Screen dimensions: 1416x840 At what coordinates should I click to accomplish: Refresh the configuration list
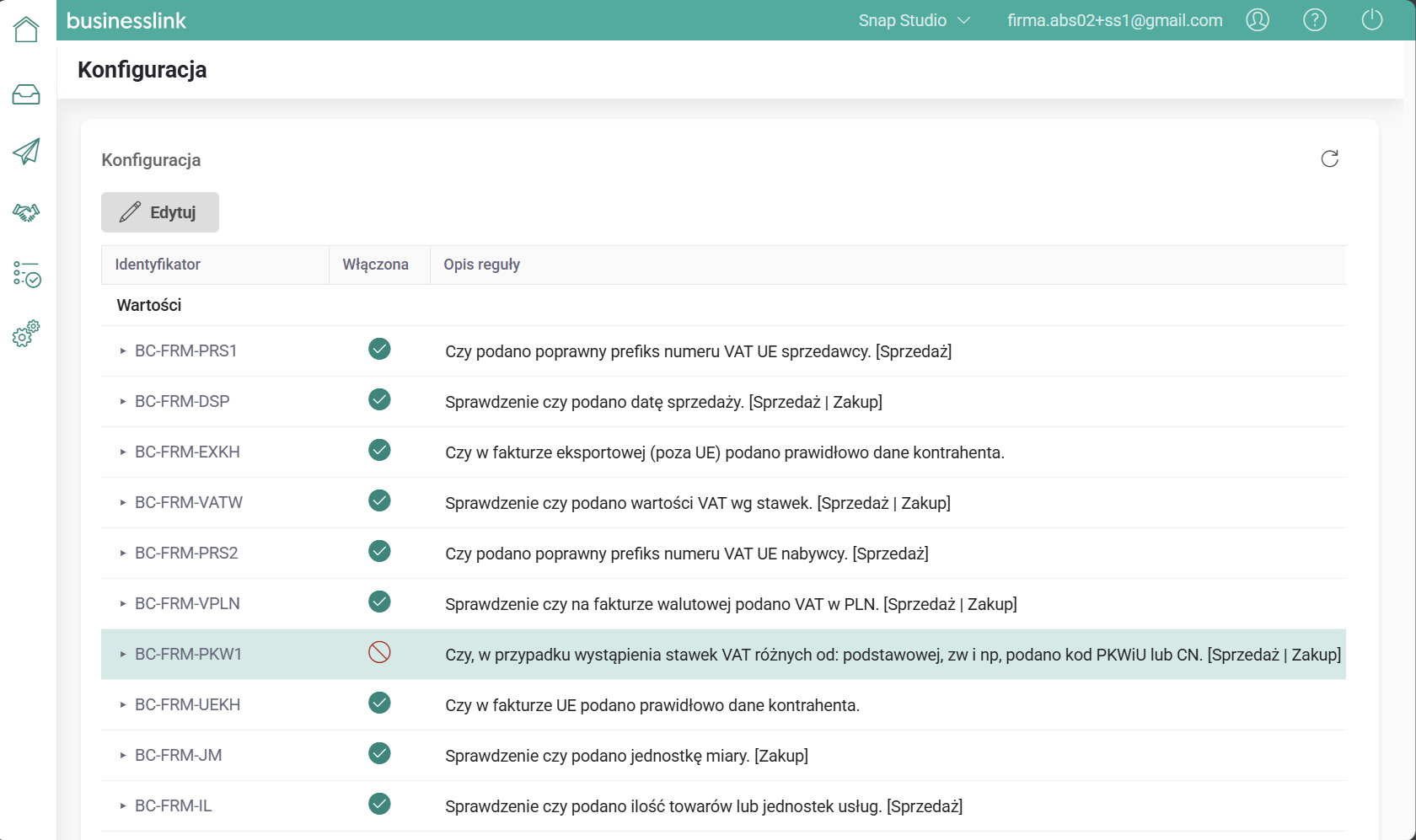point(1329,159)
